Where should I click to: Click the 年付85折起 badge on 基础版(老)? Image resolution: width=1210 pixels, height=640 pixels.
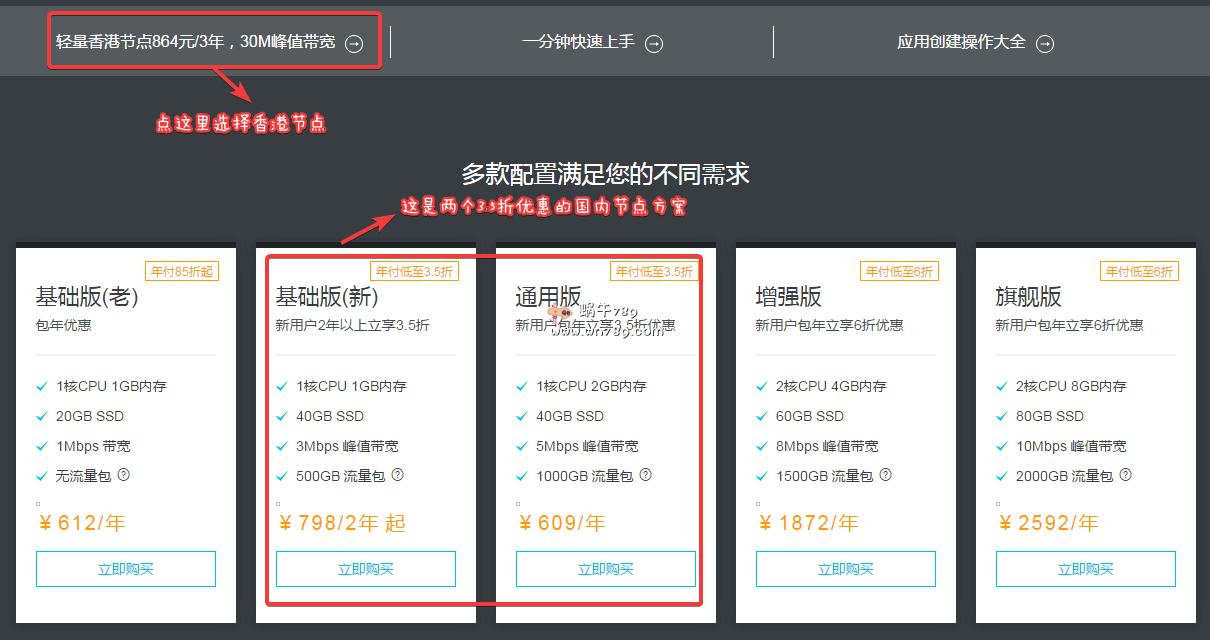tap(181, 271)
